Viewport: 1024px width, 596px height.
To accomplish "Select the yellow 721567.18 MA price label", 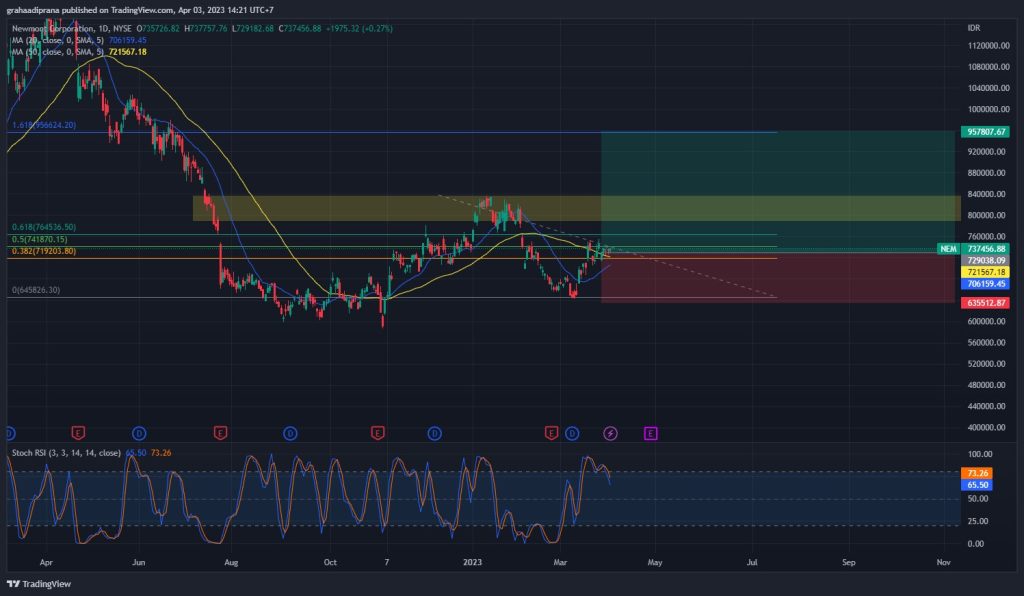I will point(986,272).
